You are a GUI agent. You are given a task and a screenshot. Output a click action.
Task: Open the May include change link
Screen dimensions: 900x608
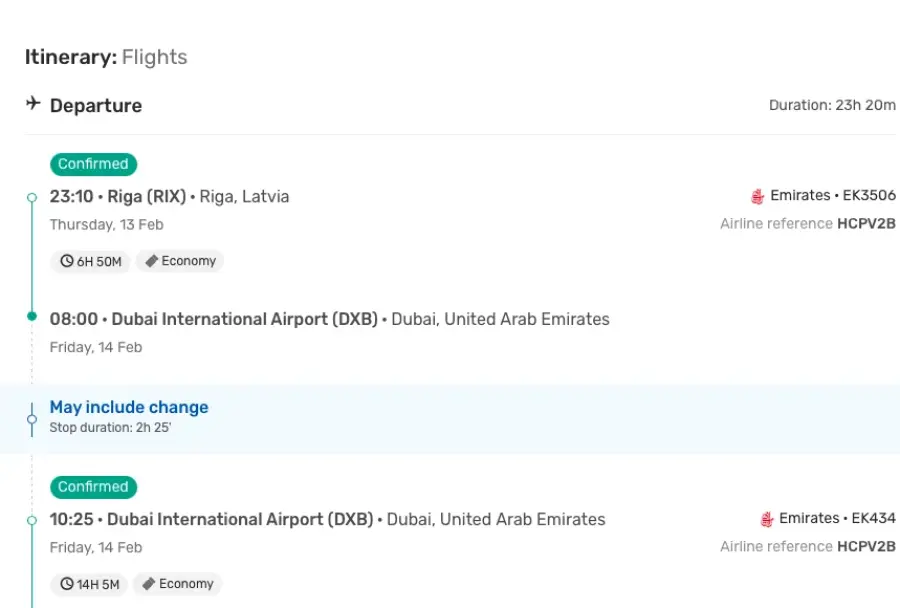tap(129, 407)
